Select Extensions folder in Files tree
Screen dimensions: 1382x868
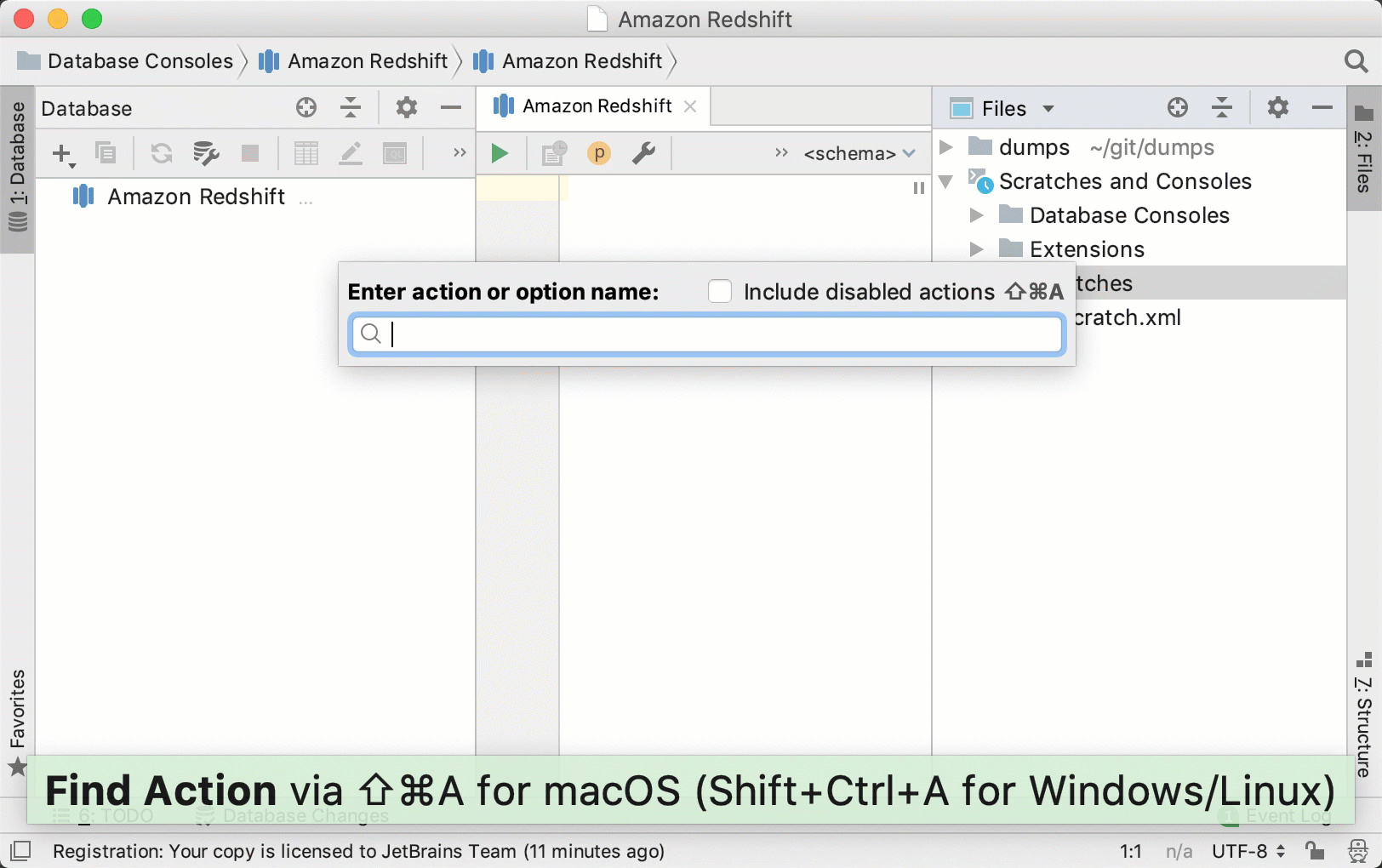[x=1087, y=249]
